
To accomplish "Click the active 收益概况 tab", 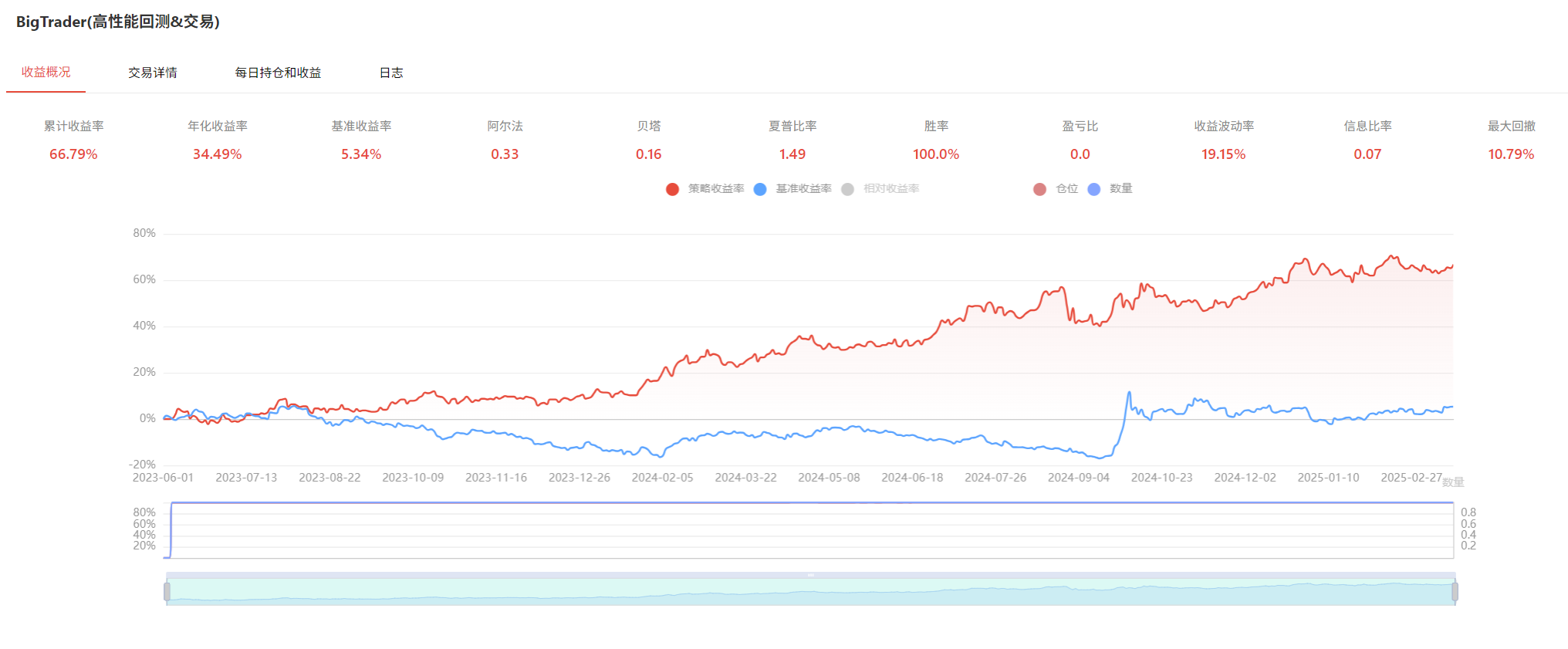I will [46, 72].
